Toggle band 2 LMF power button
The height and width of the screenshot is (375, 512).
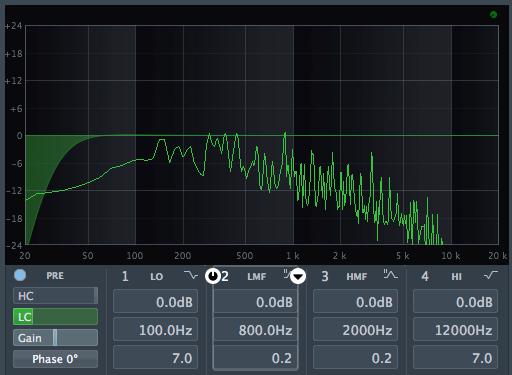(213, 276)
